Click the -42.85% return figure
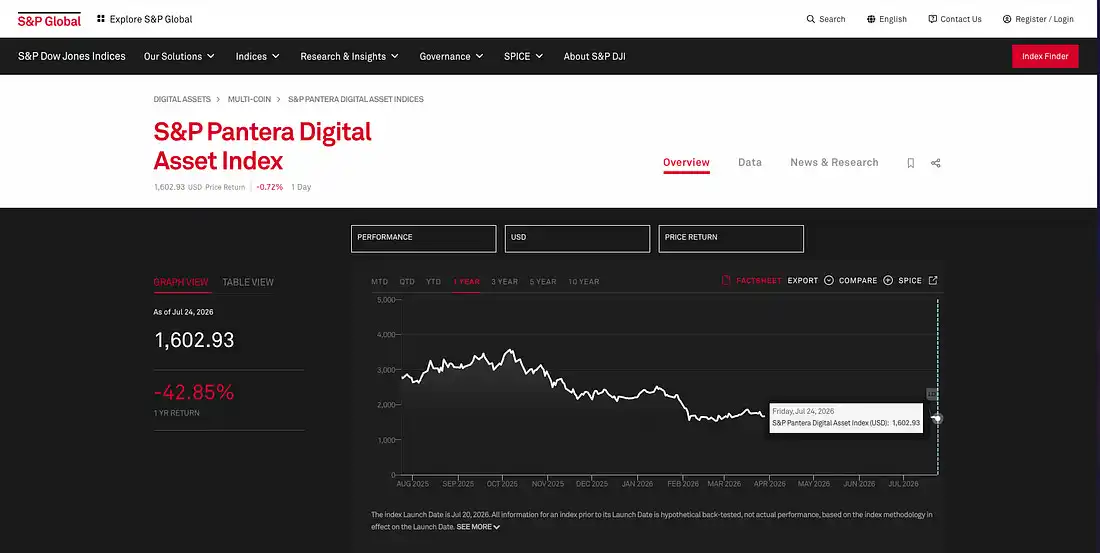 [194, 392]
